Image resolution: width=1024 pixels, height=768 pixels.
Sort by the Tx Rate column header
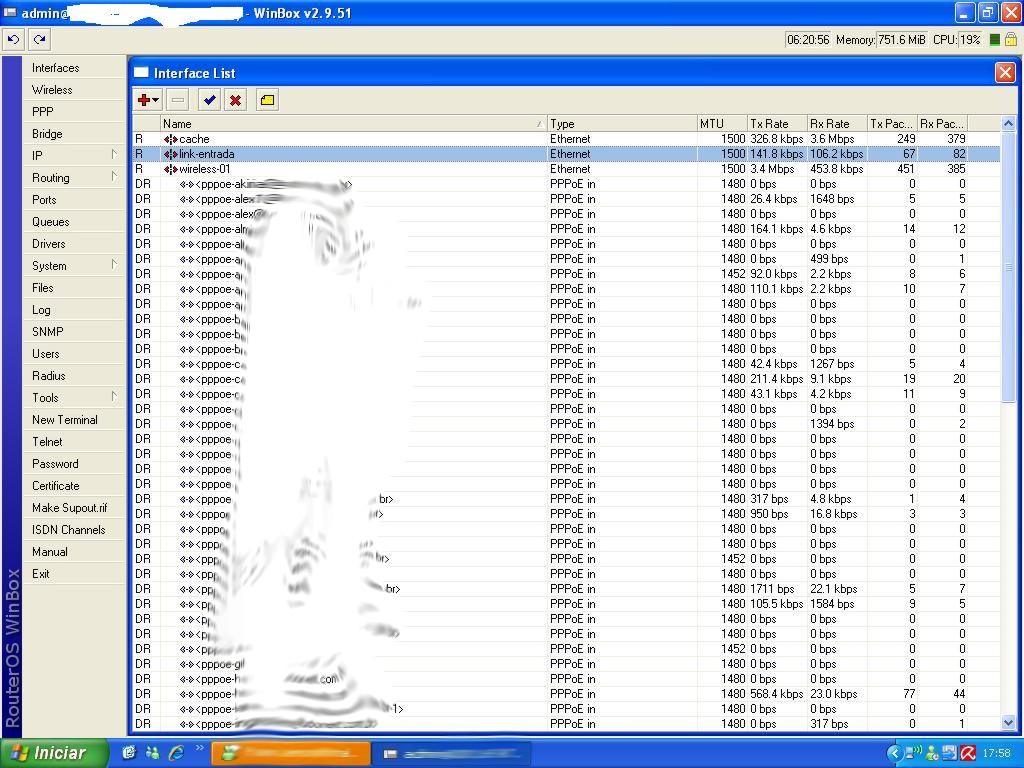point(777,123)
